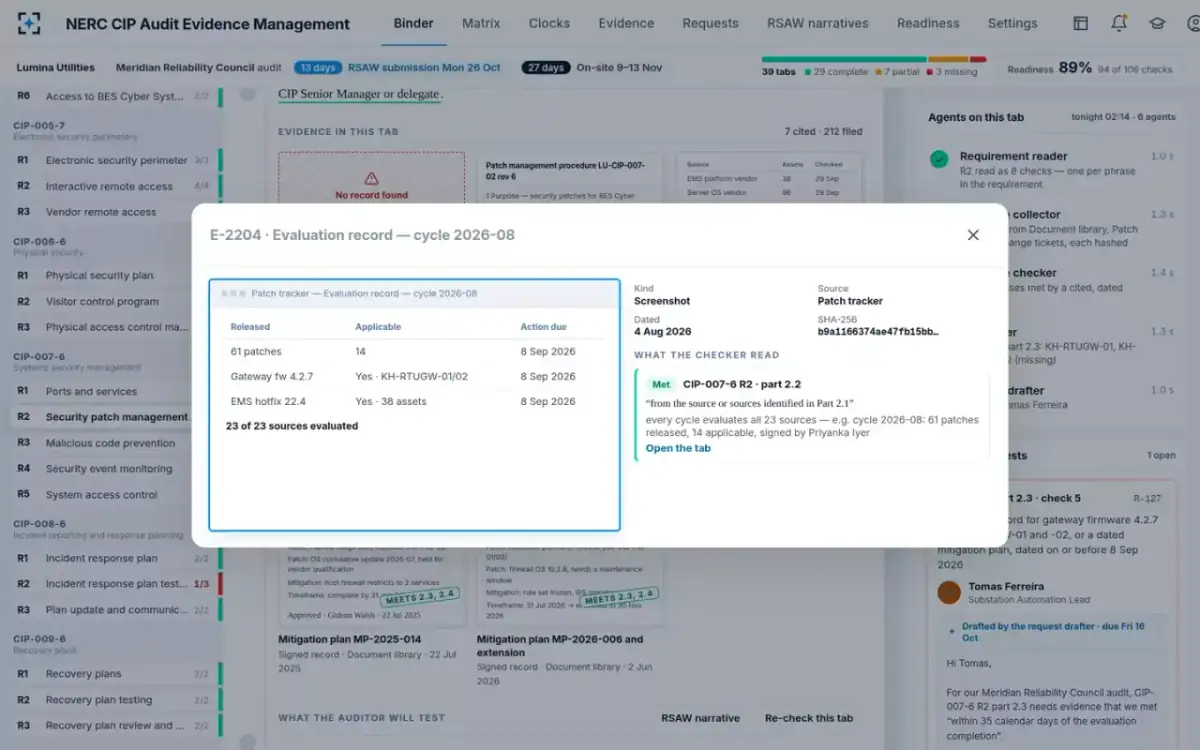
Task: Click the SHA-256 hash value
Action: (x=878, y=332)
